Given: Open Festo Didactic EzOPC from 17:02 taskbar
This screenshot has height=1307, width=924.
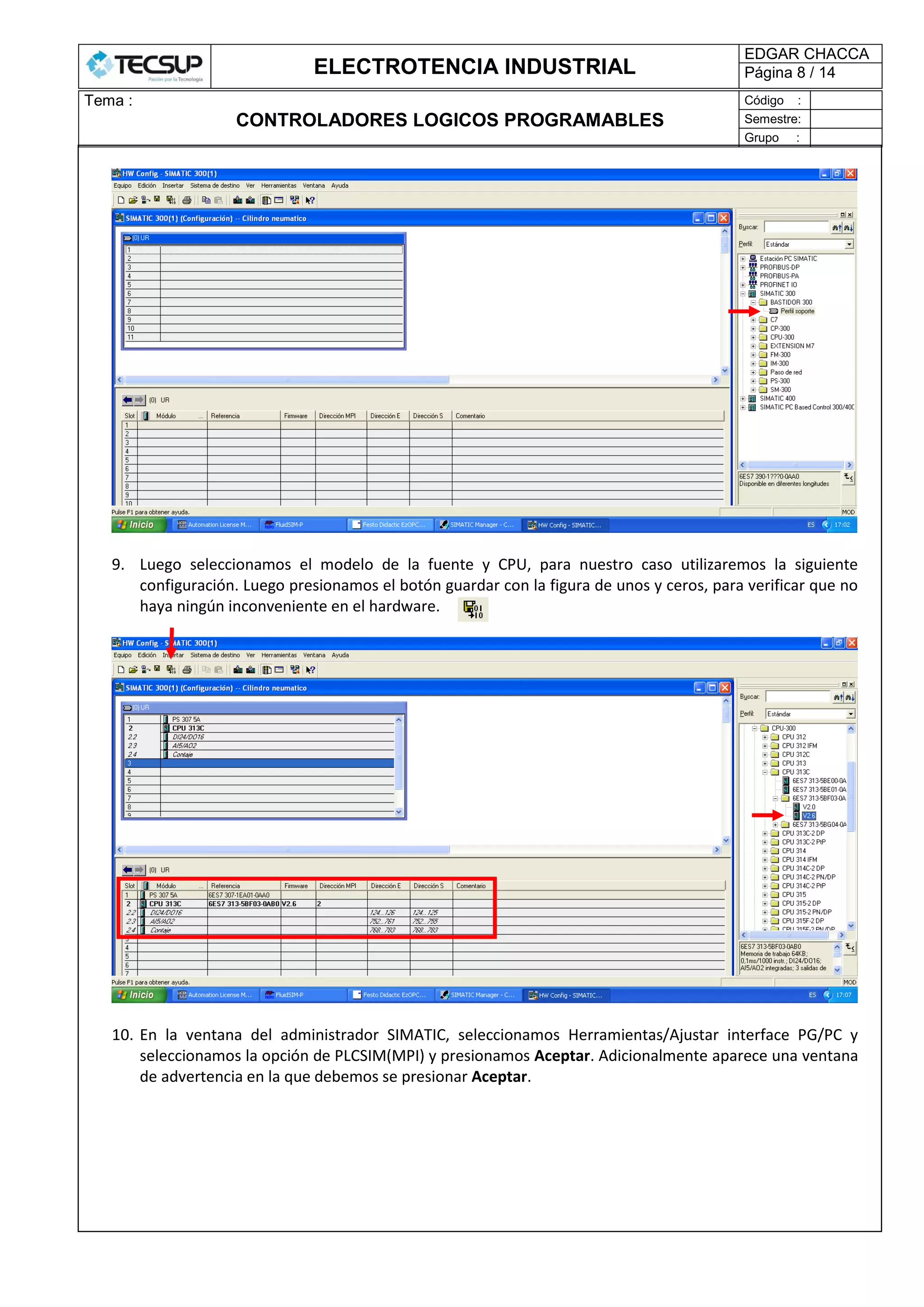Looking at the screenshot, I should point(390,525).
